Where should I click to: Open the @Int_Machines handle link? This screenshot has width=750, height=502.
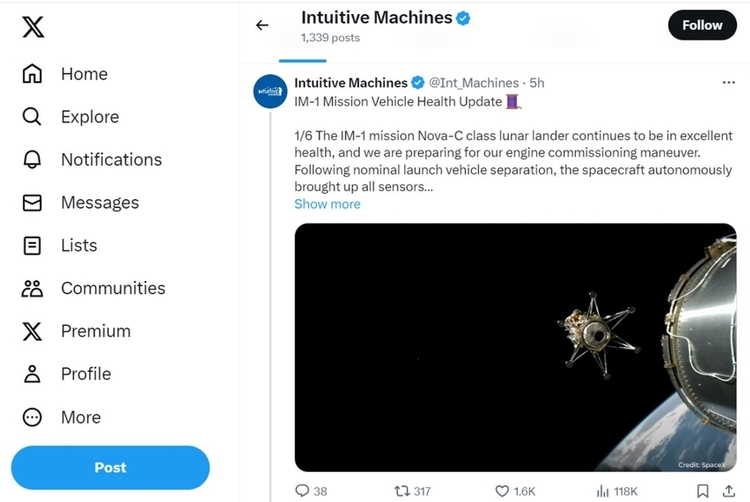click(x=474, y=83)
